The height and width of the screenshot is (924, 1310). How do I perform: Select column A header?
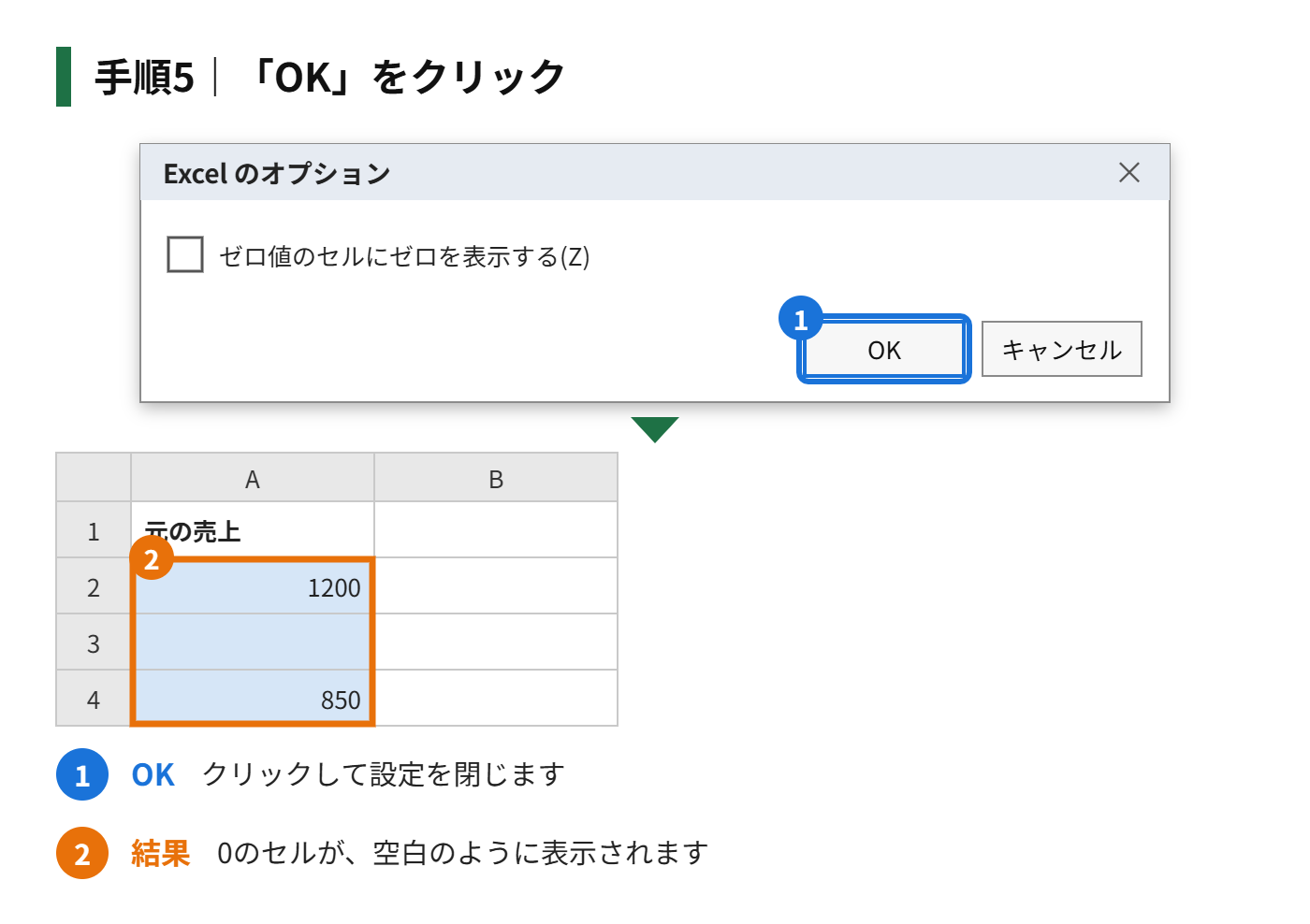(x=253, y=478)
